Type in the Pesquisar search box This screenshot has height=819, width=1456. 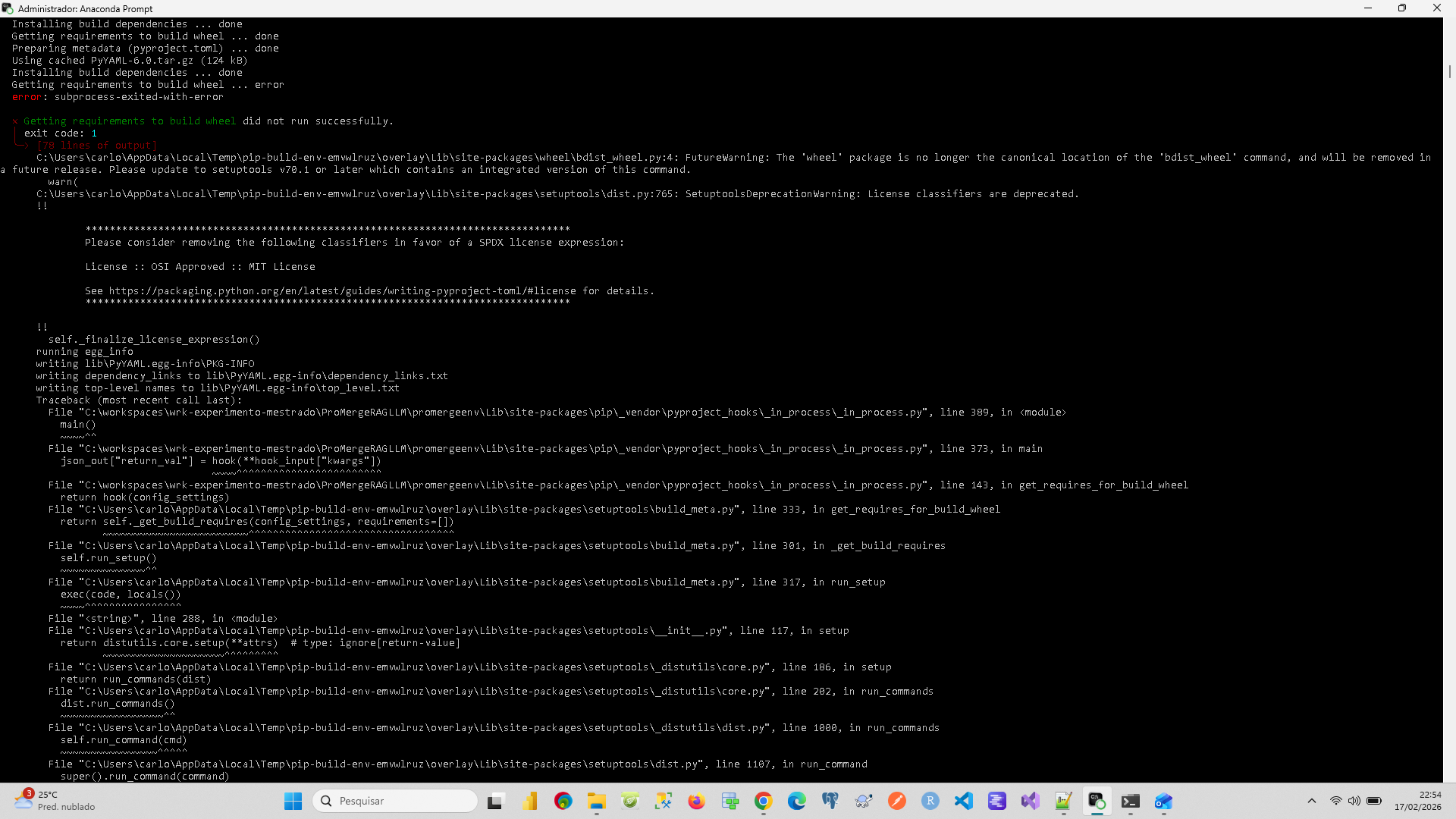coord(402,801)
